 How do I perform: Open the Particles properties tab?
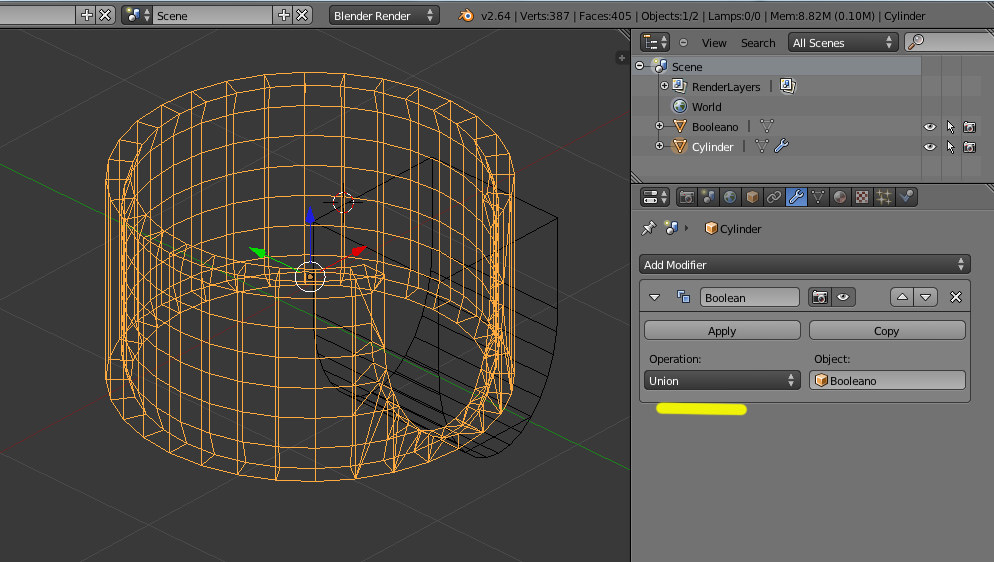[x=884, y=197]
